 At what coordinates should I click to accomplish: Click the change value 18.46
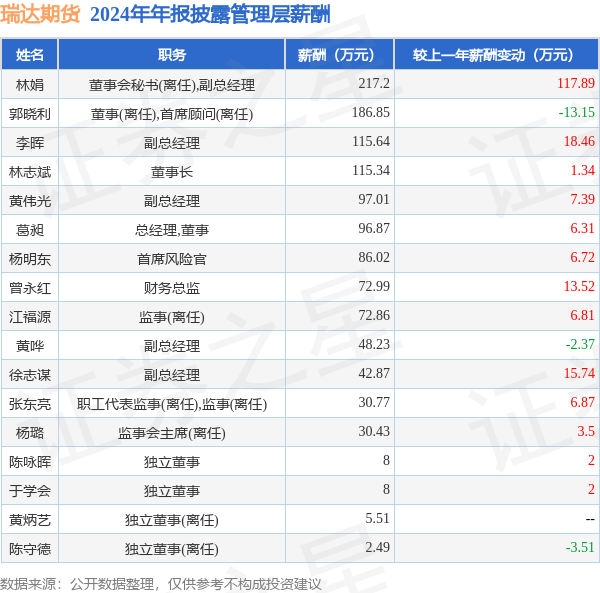click(x=579, y=141)
